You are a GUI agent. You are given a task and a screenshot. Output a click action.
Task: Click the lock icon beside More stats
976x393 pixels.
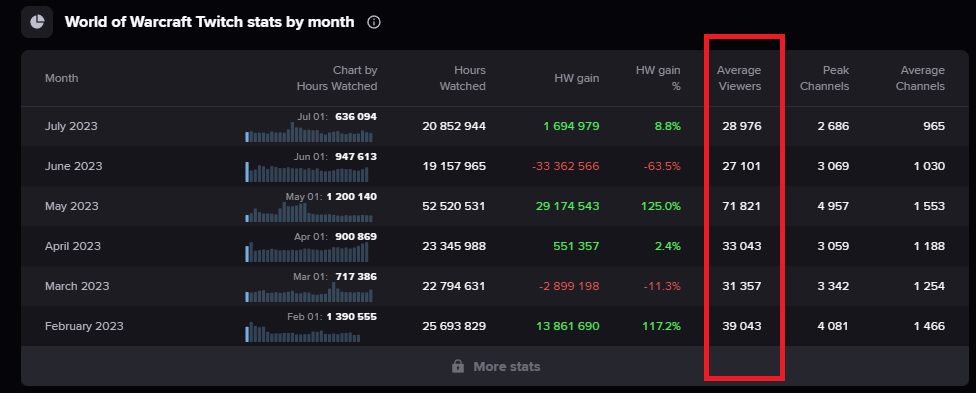coord(458,366)
